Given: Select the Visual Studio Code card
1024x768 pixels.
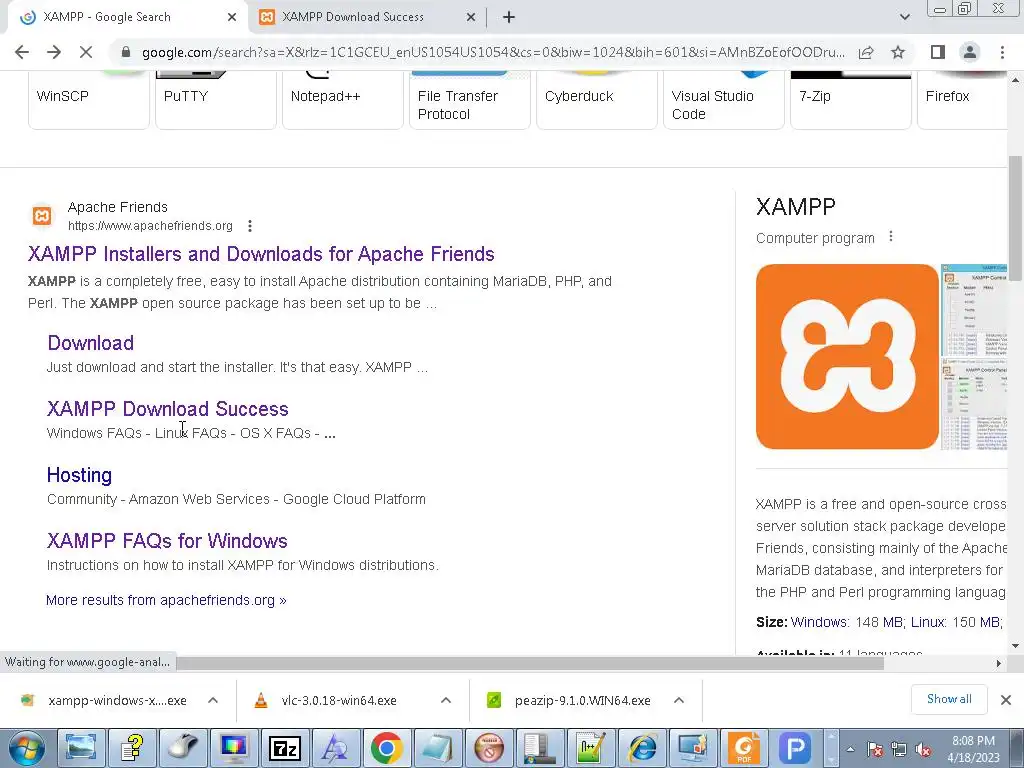Looking at the screenshot, I should point(724,101).
